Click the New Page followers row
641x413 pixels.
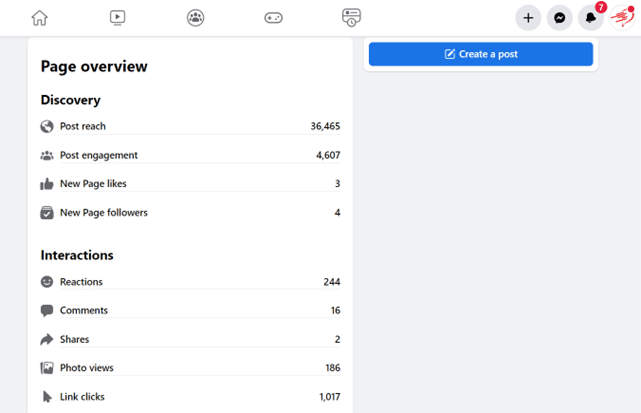tap(190, 213)
